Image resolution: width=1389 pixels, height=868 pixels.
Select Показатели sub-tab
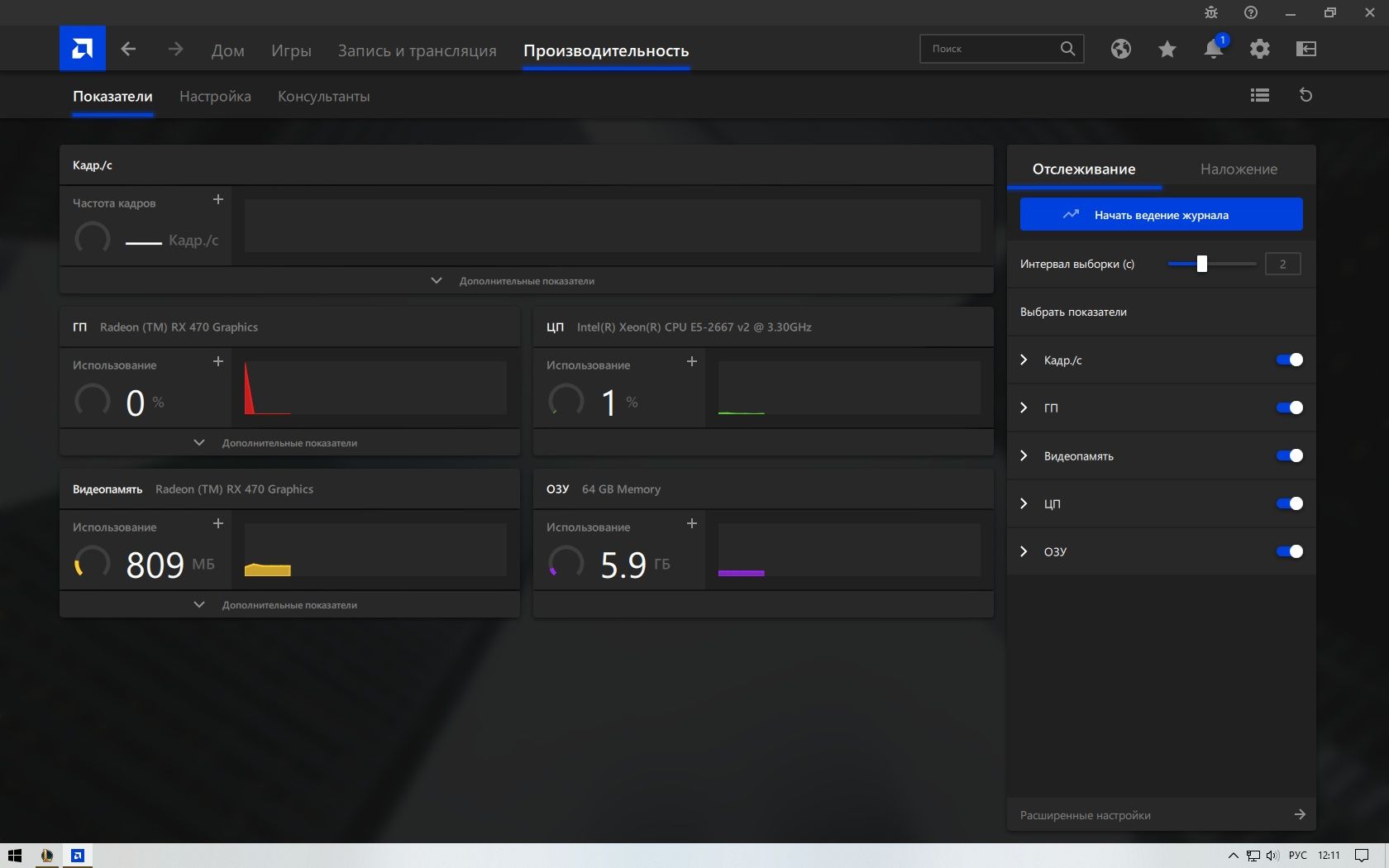pyautogui.click(x=112, y=96)
